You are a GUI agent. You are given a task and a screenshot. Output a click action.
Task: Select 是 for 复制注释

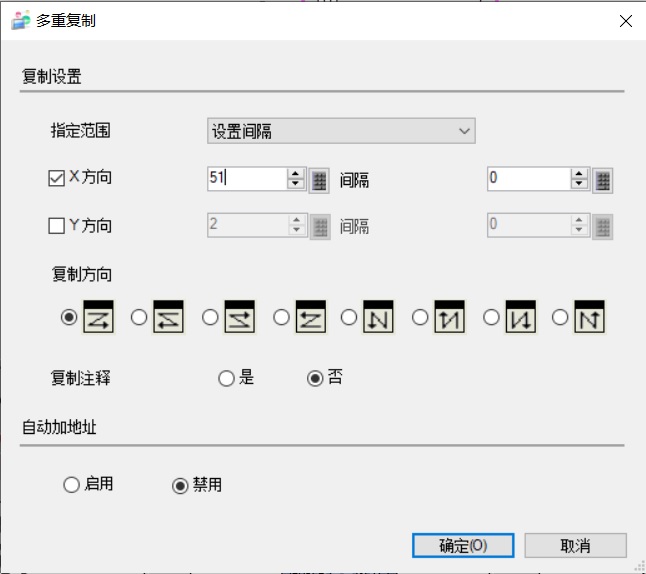(x=226, y=378)
